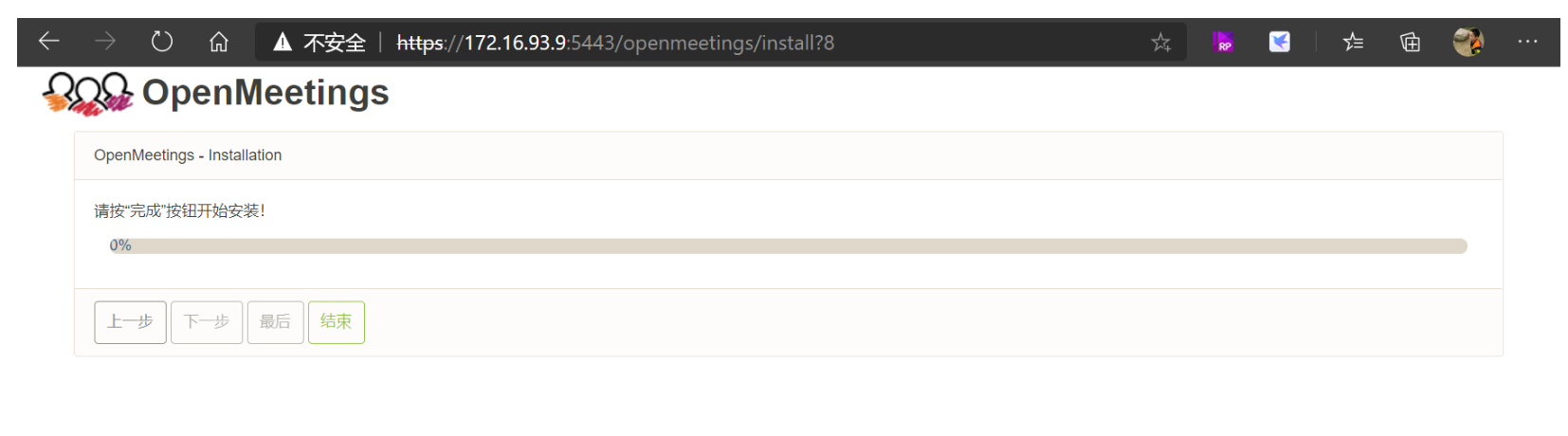Open the Collections icon
The height and width of the screenshot is (436, 1568).
click(1411, 42)
